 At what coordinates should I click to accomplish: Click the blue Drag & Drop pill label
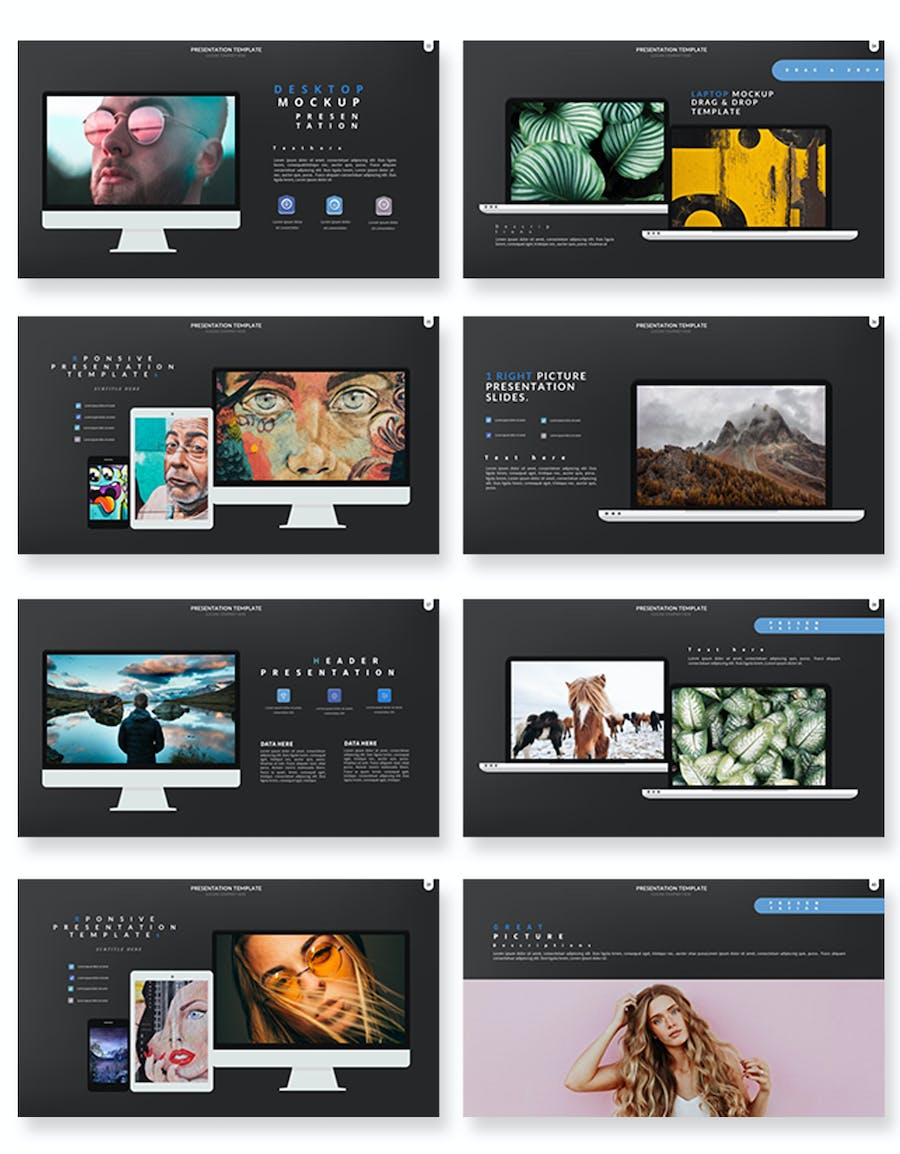(x=827, y=70)
